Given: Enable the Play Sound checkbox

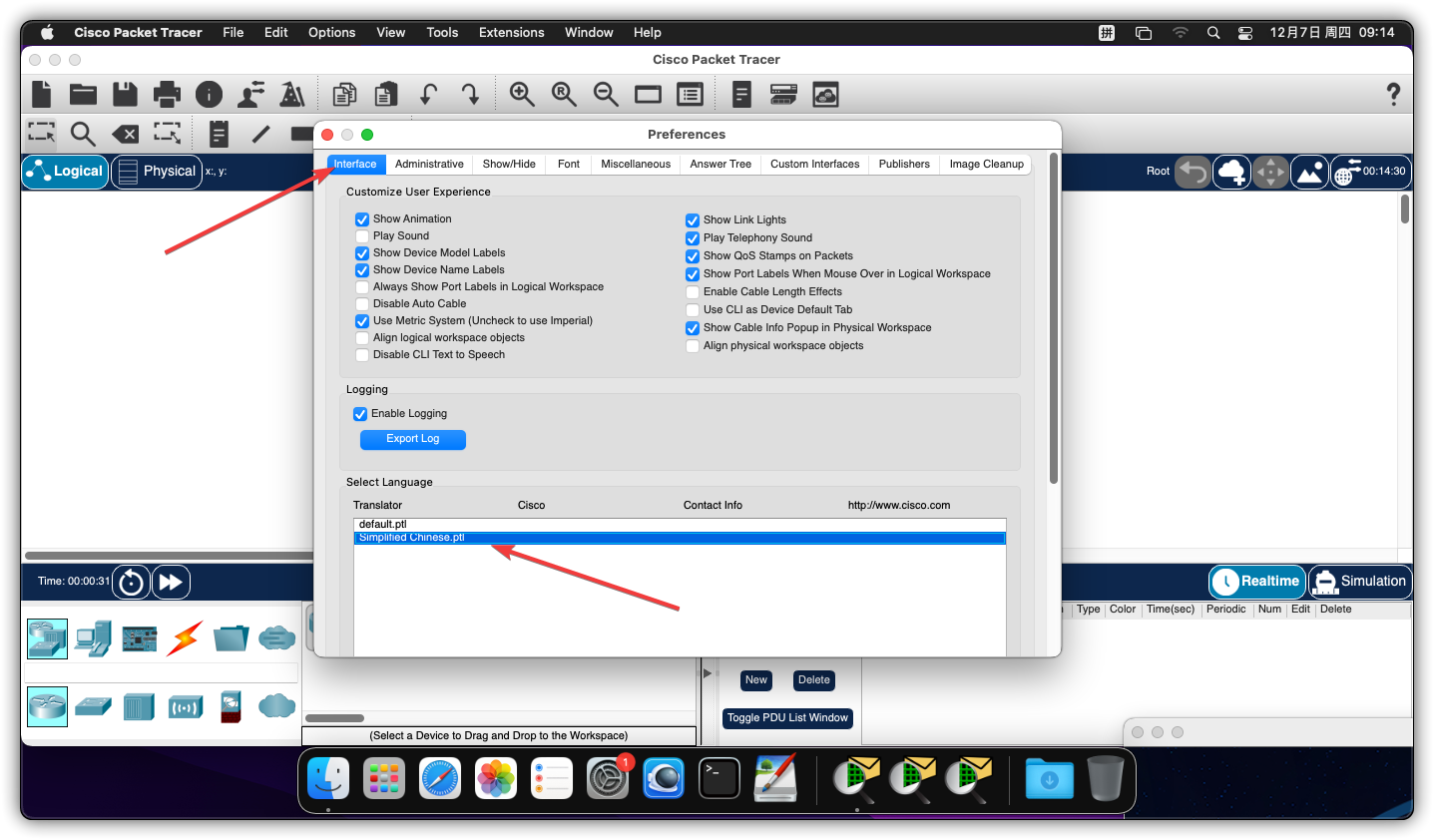Looking at the screenshot, I should point(362,236).
